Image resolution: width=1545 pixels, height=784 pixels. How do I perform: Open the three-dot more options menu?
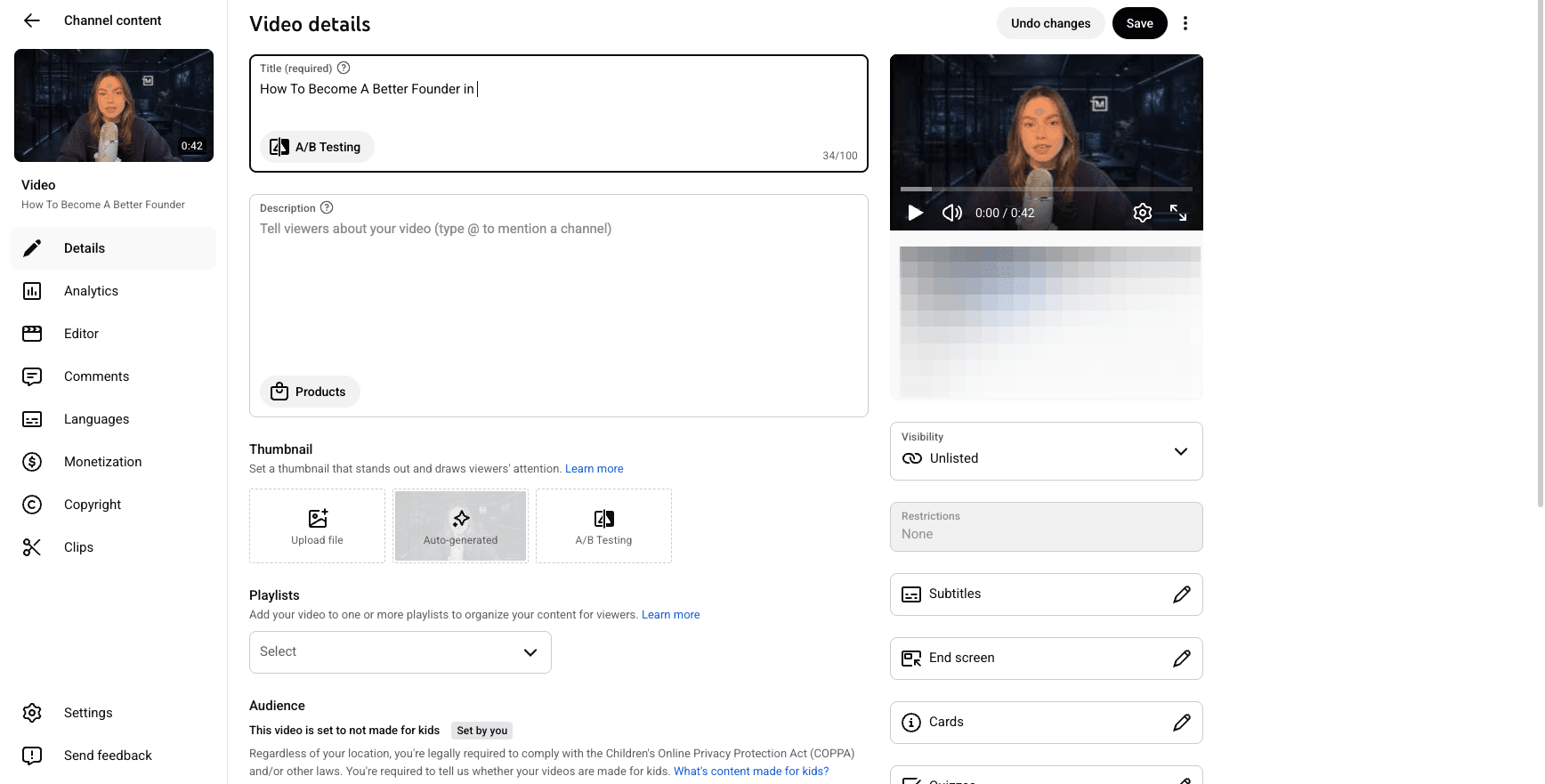(1185, 23)
